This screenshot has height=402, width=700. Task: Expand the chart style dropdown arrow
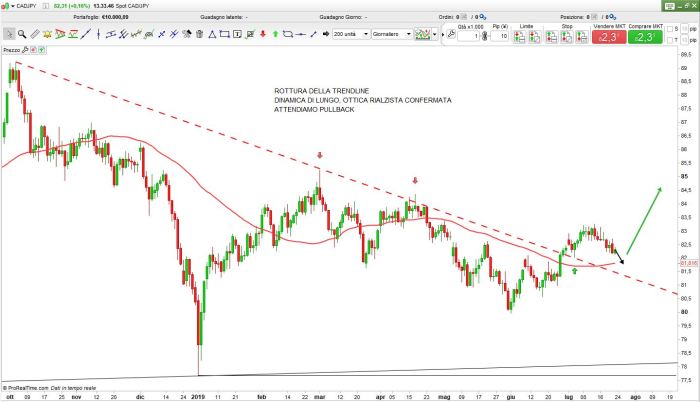coord(435,34)
